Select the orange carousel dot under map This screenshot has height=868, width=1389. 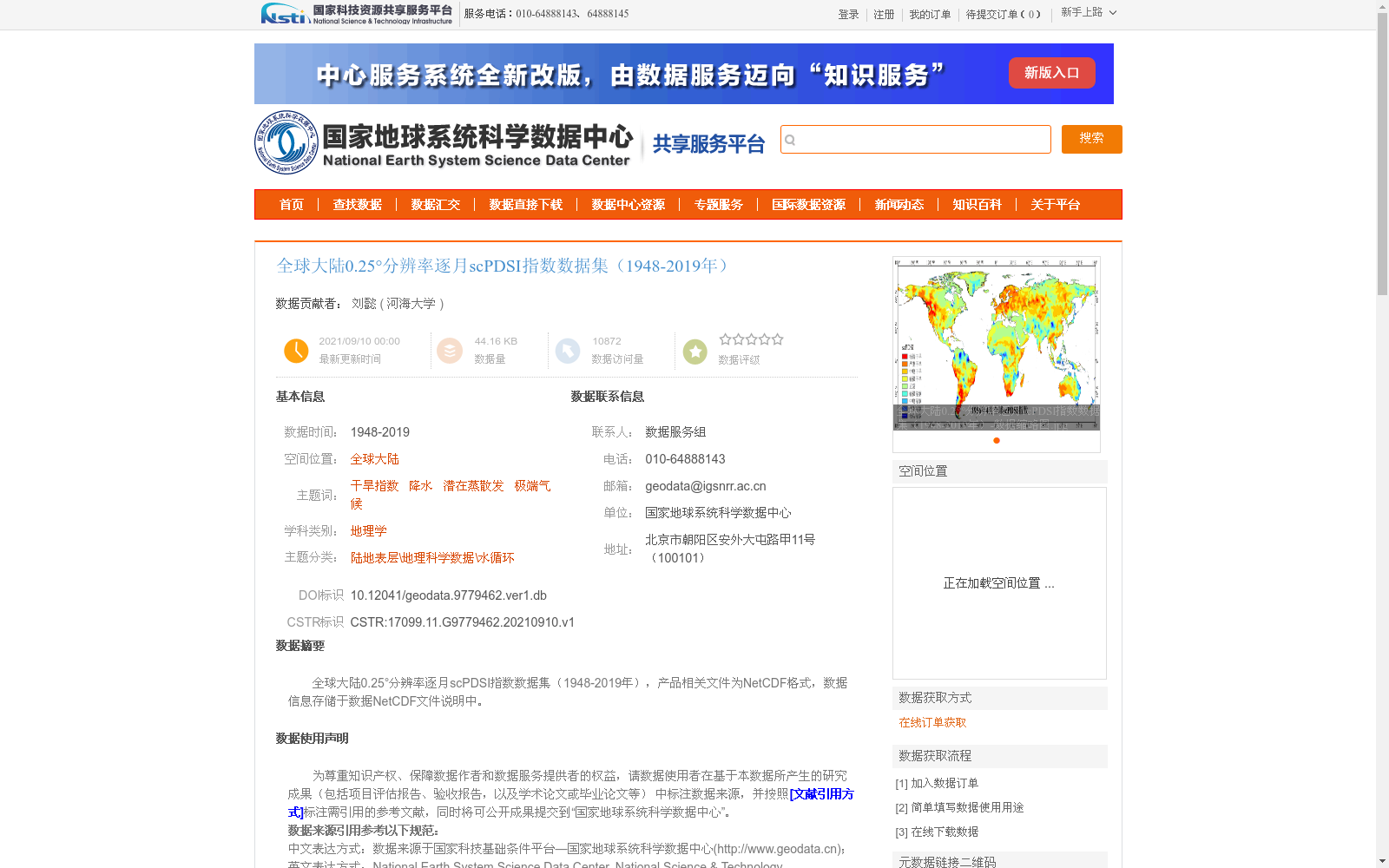pyautogui.click(x=997, y=441)
